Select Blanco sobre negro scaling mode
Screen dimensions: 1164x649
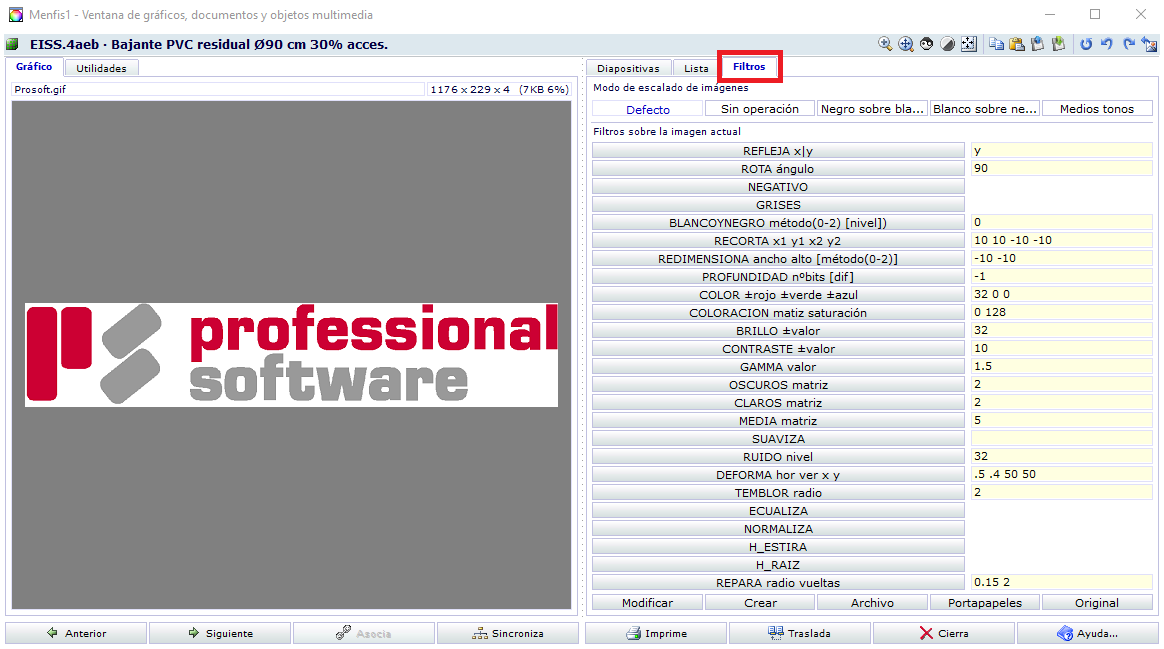click(x=985, y=109)
